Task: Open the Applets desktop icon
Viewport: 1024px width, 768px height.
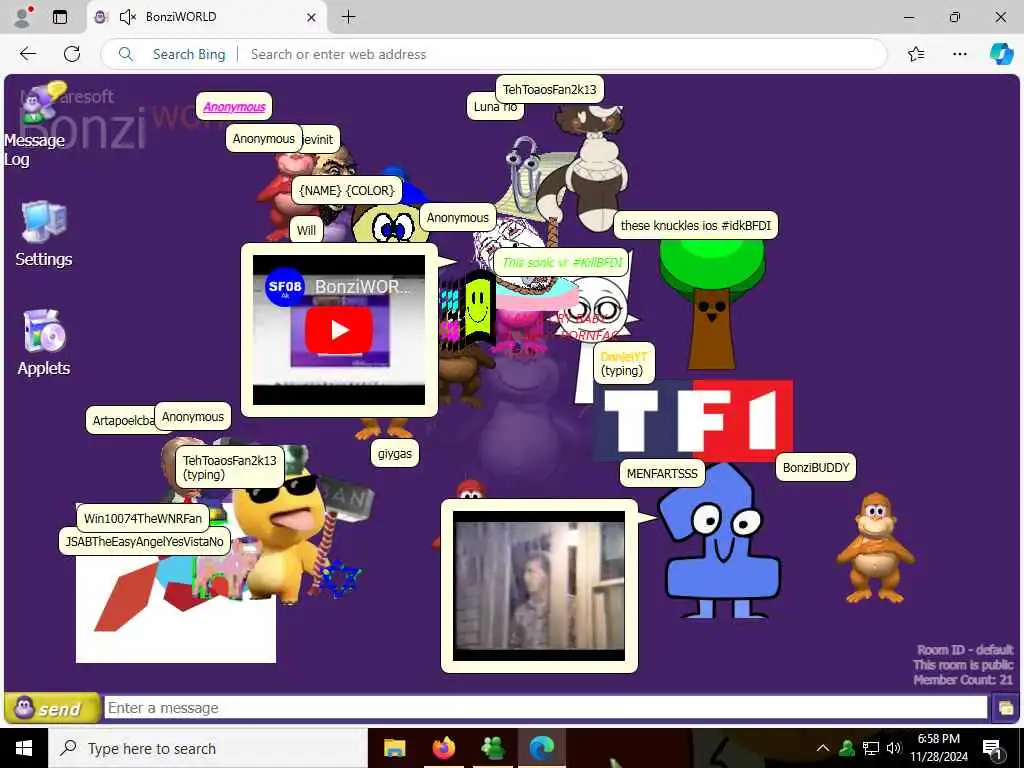Action: coord(44,342)
